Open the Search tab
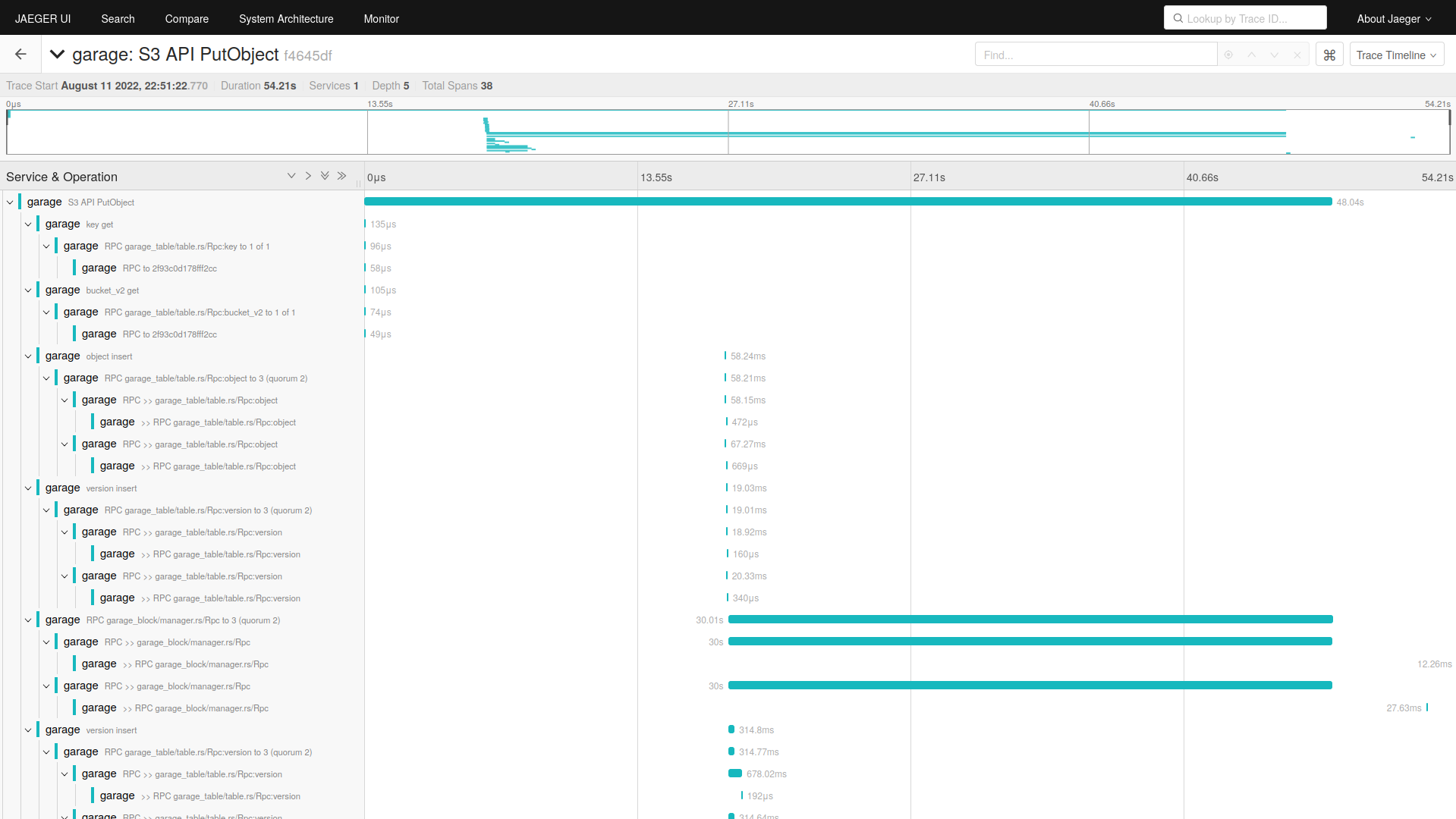The width and height of the screenshot is (1456, 819). (118, 18)
